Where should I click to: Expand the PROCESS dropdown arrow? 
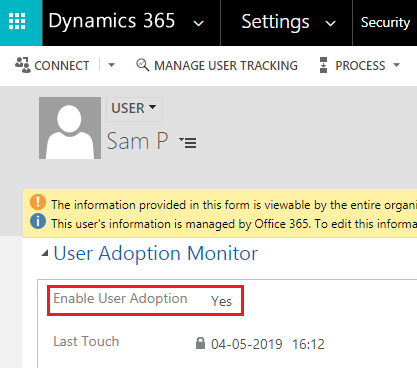pos(396,65)
